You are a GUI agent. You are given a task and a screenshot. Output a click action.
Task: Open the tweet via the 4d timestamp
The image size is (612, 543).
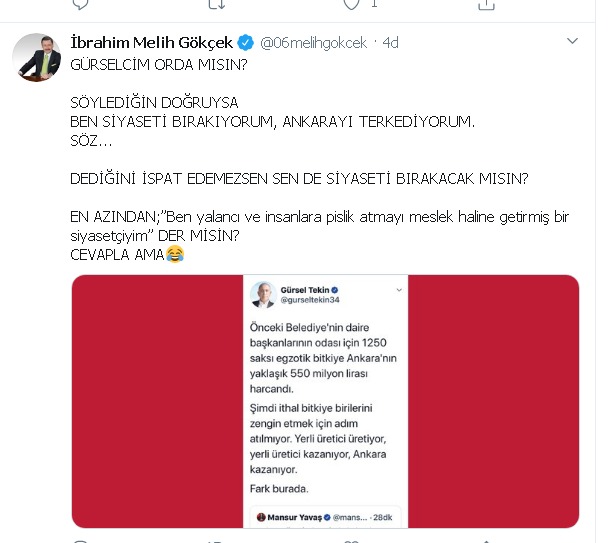[x=390, y=43]
